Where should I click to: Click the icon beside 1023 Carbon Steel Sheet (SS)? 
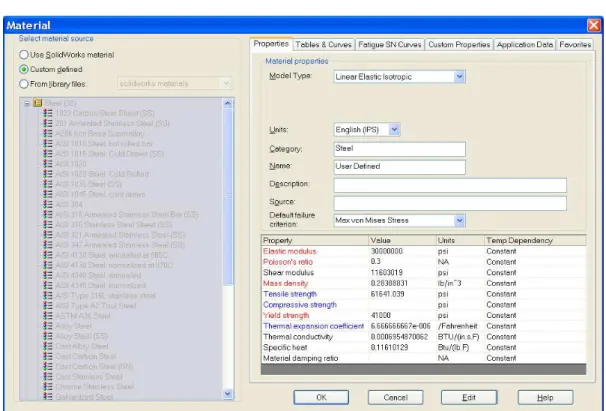48,113
